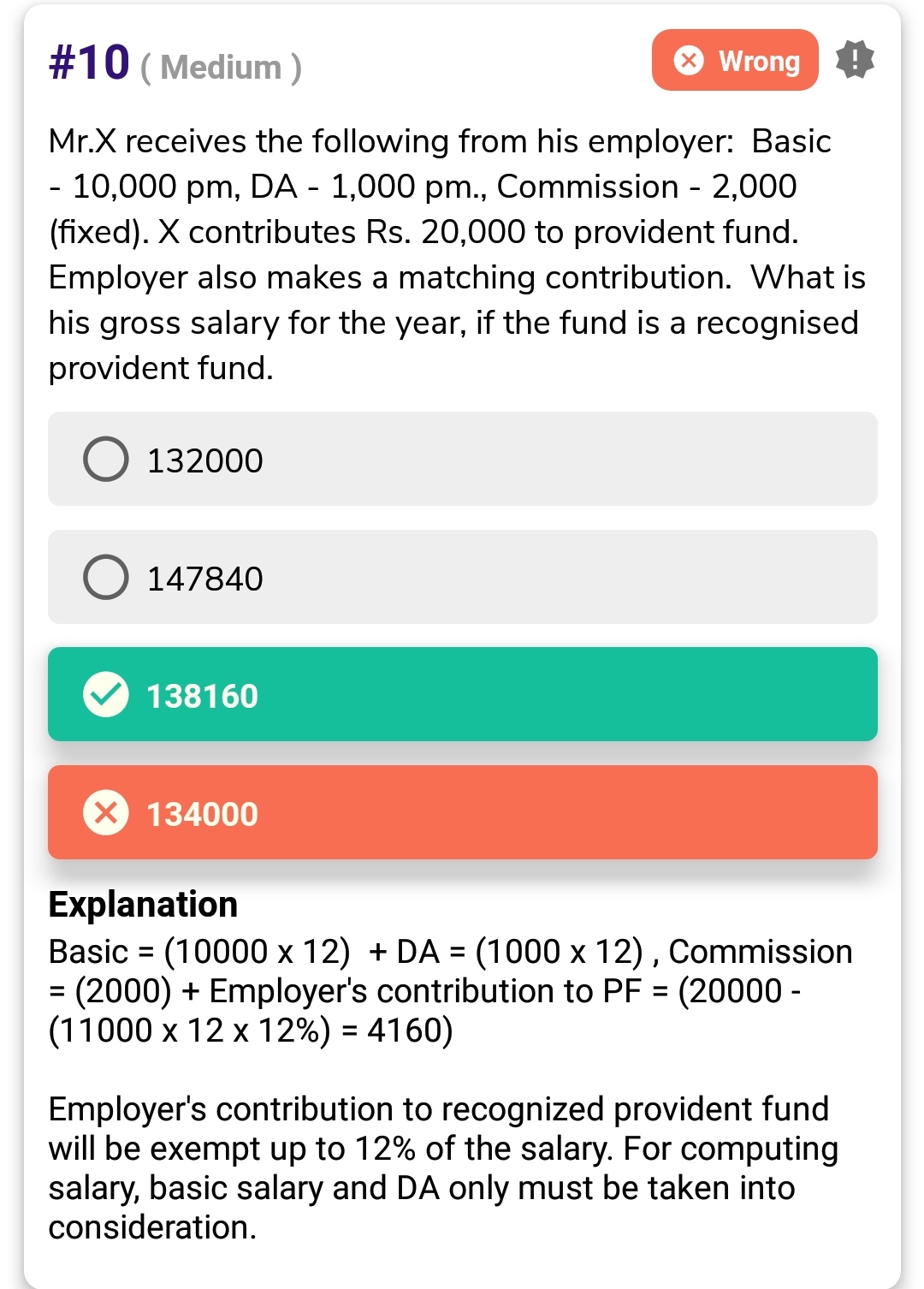Click the question's final line 'provident fund.'
Image resolution: width=924 pixels, height=1289 pixels.
tap(161, 368)
